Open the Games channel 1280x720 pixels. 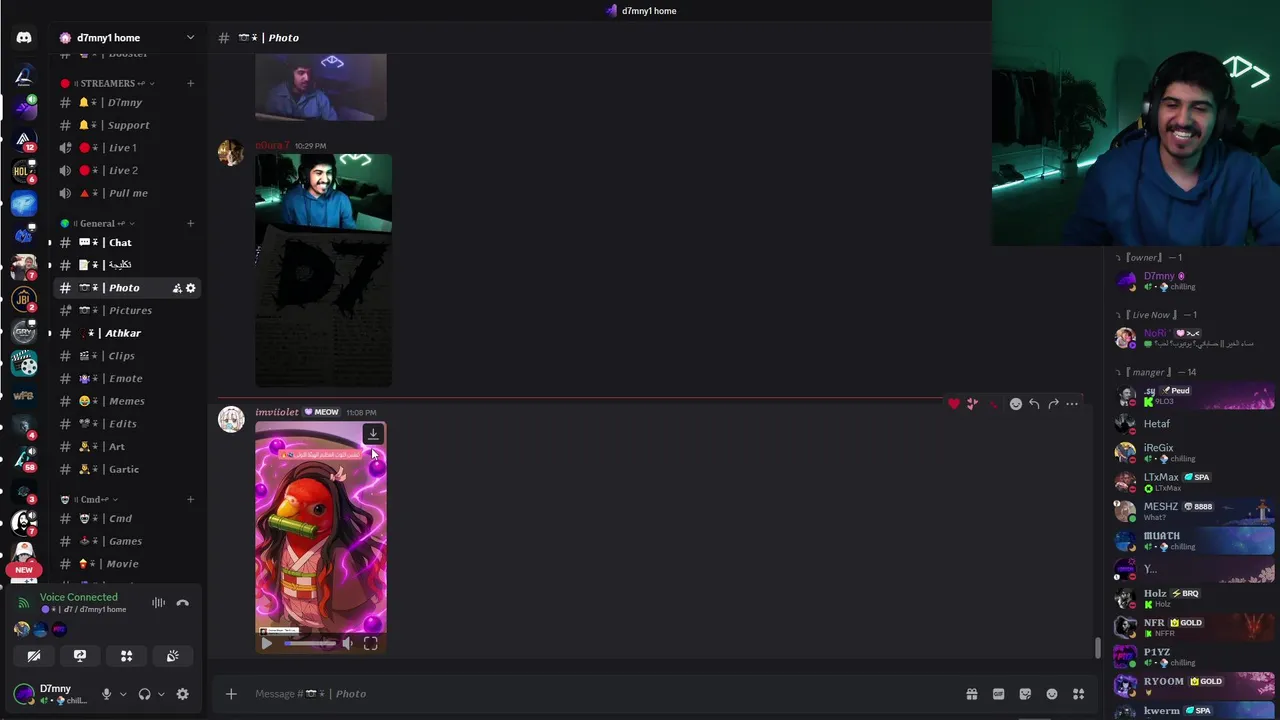[x=127, y=541]
